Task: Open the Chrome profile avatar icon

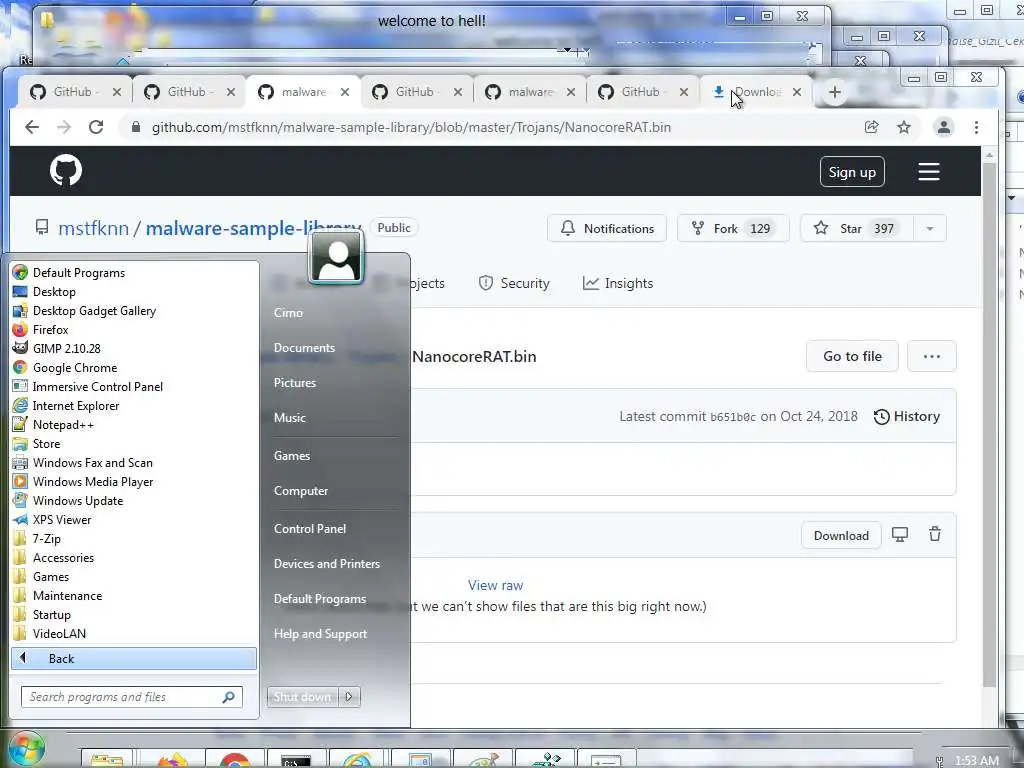Action: tap(944, 127)
